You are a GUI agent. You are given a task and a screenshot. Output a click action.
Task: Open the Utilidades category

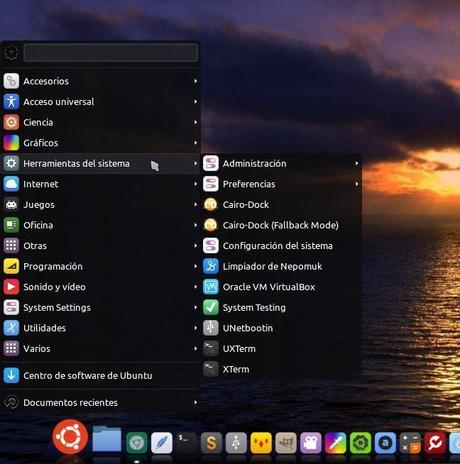(x=100, y=328)
